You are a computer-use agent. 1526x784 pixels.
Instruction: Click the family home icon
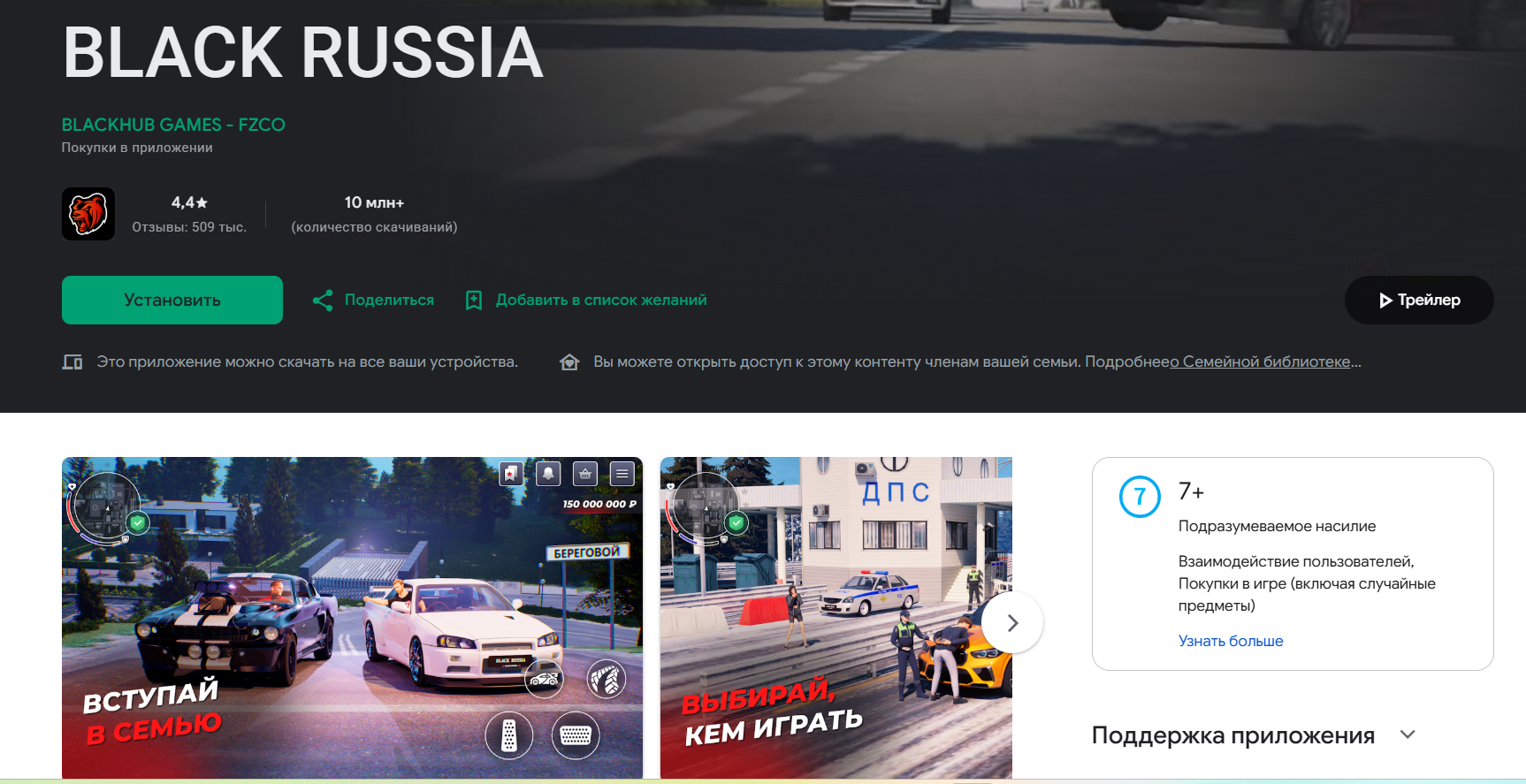[x=569, y=362]
